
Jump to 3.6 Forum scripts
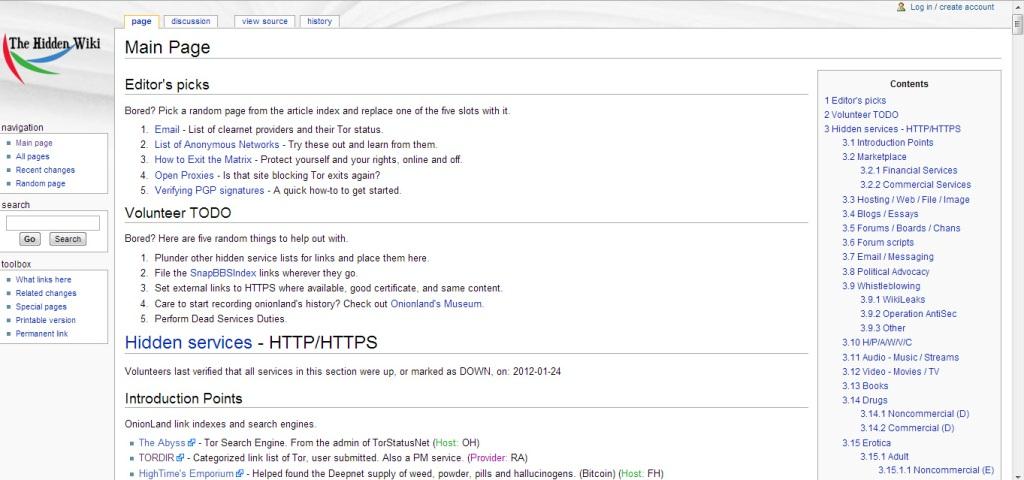click(x=878, y=242)
